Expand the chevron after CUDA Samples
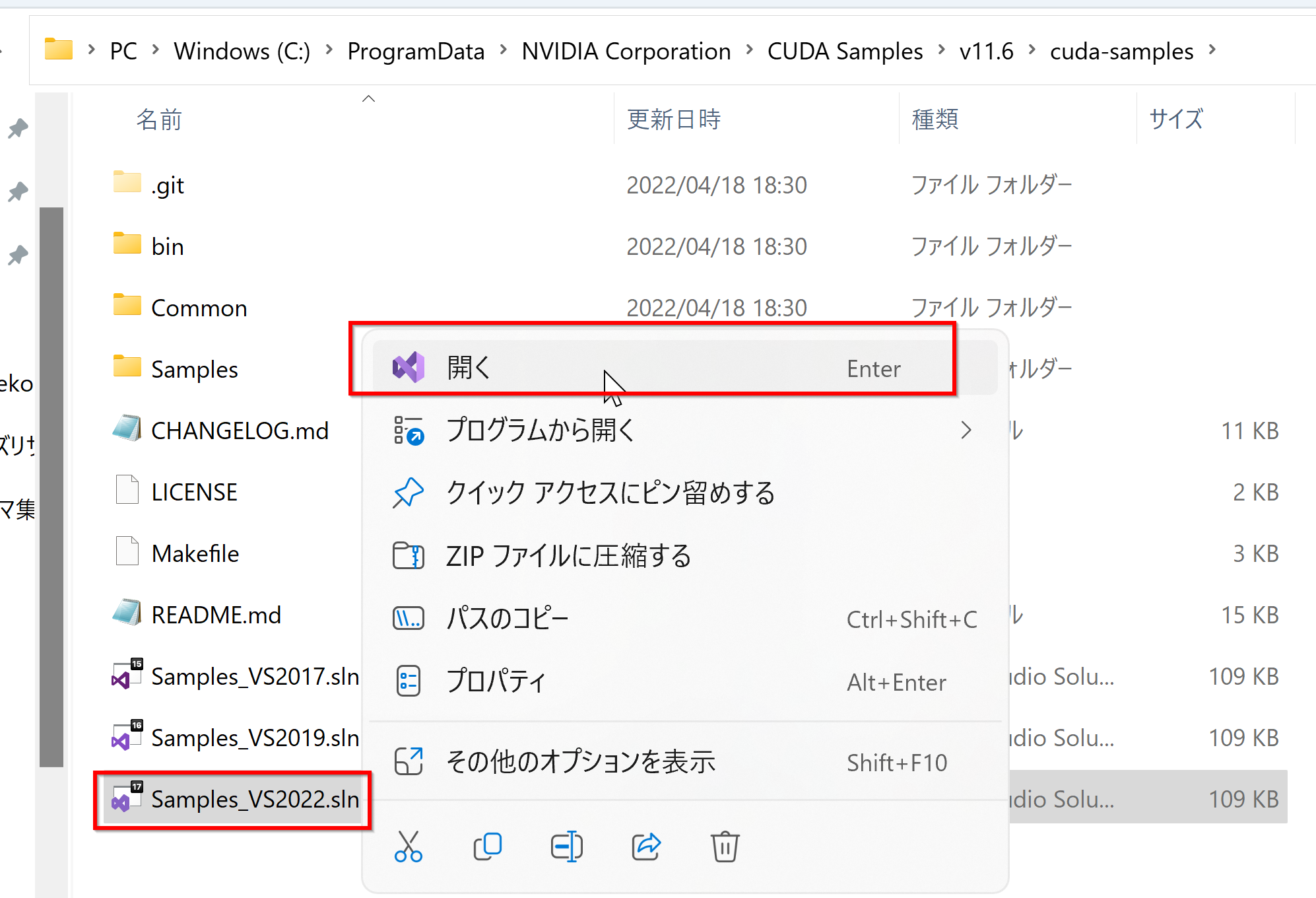 (x=942, y=50)
